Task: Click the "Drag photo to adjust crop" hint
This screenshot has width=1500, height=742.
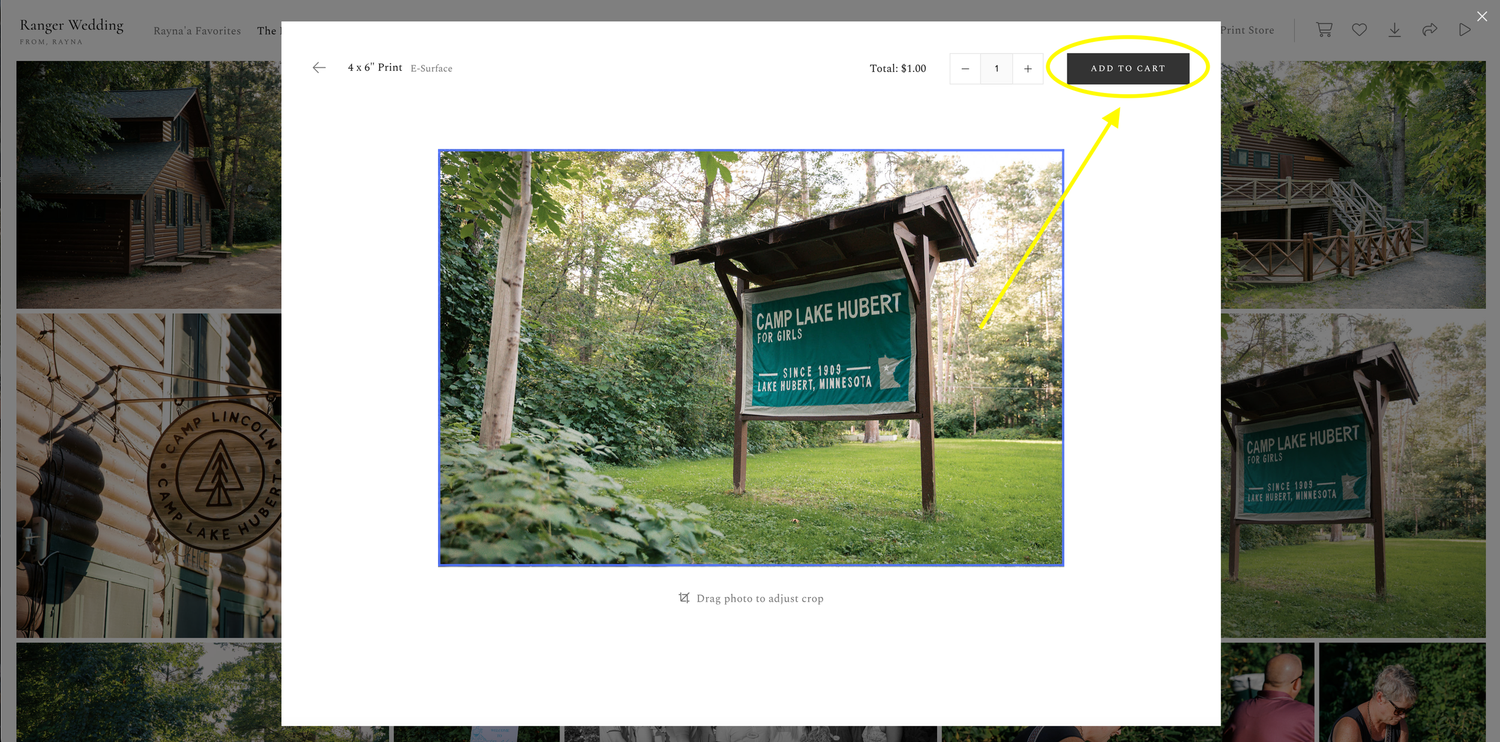Action: point(760,599)
